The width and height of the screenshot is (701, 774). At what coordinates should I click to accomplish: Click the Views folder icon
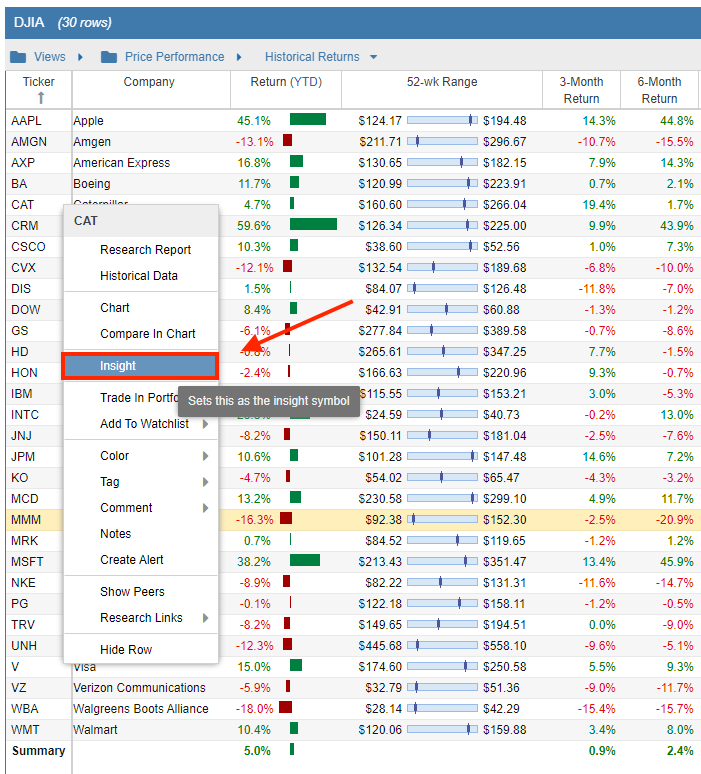tap(18, 57)
